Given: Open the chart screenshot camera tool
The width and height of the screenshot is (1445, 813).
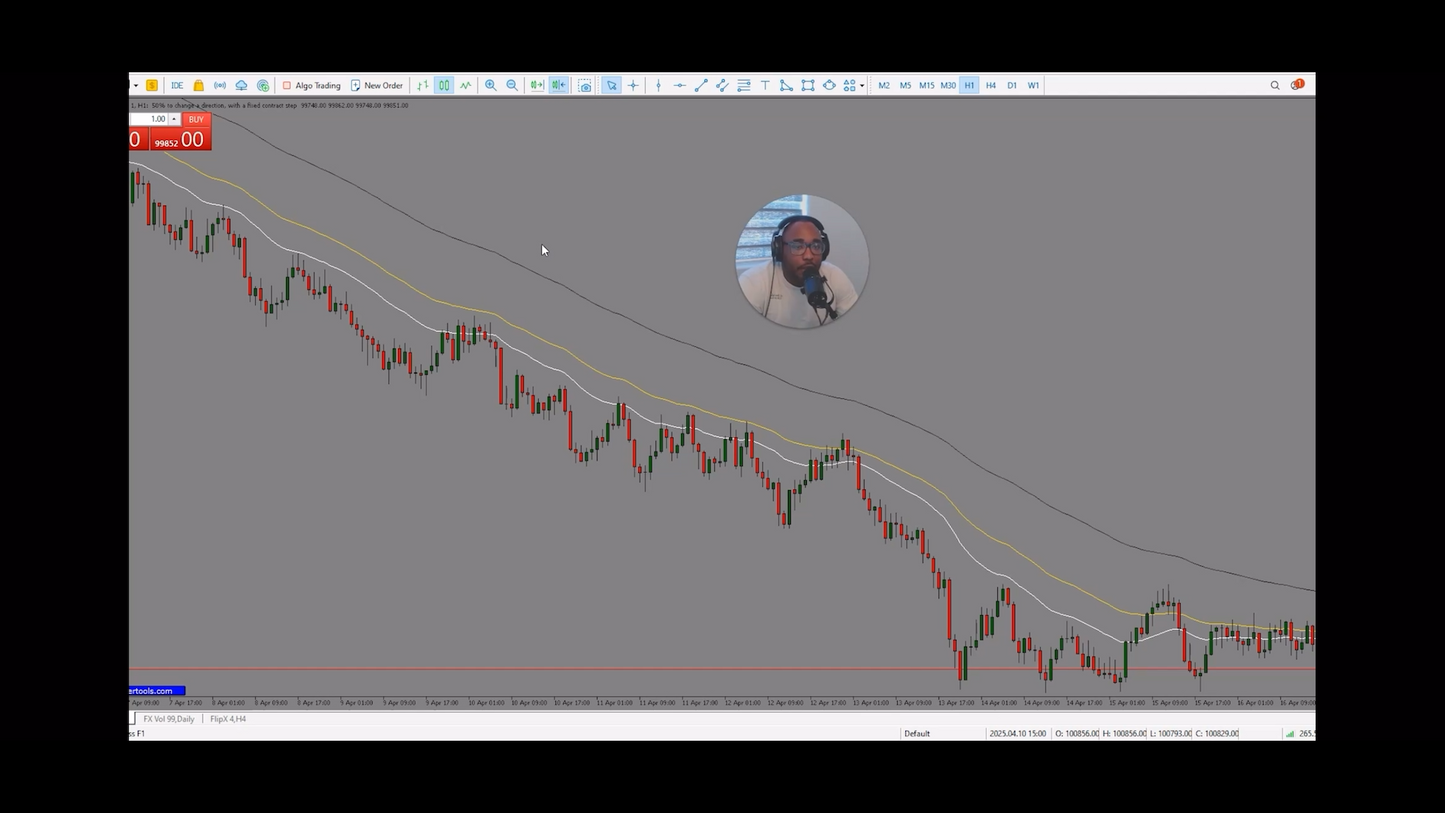Looking at the screenshot, I should pyautogui.click(x=584, y=85).
